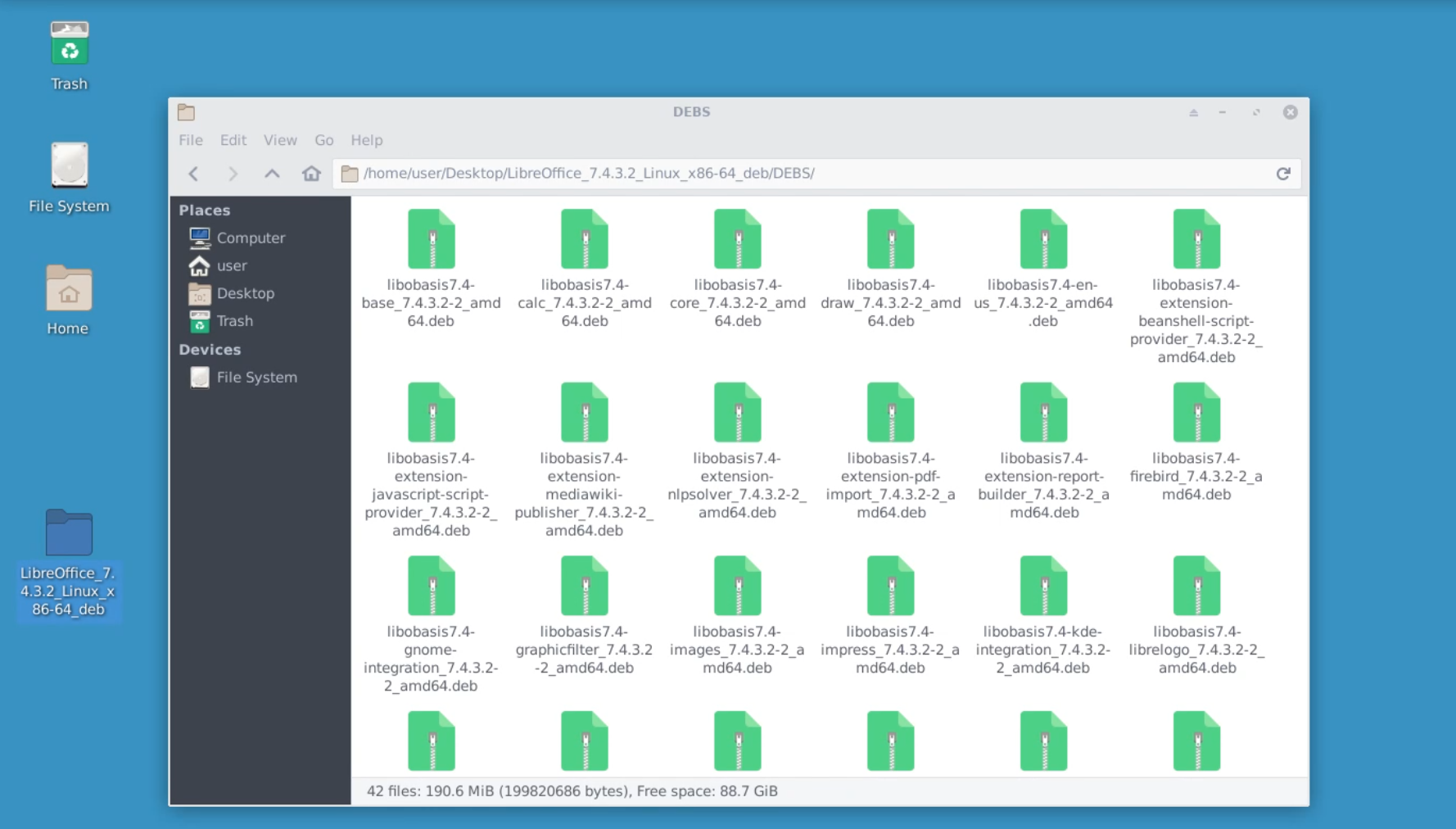Select libobasis7.4-draw deb file icon
1456x829 pixels.
click(x=891, y=239)
